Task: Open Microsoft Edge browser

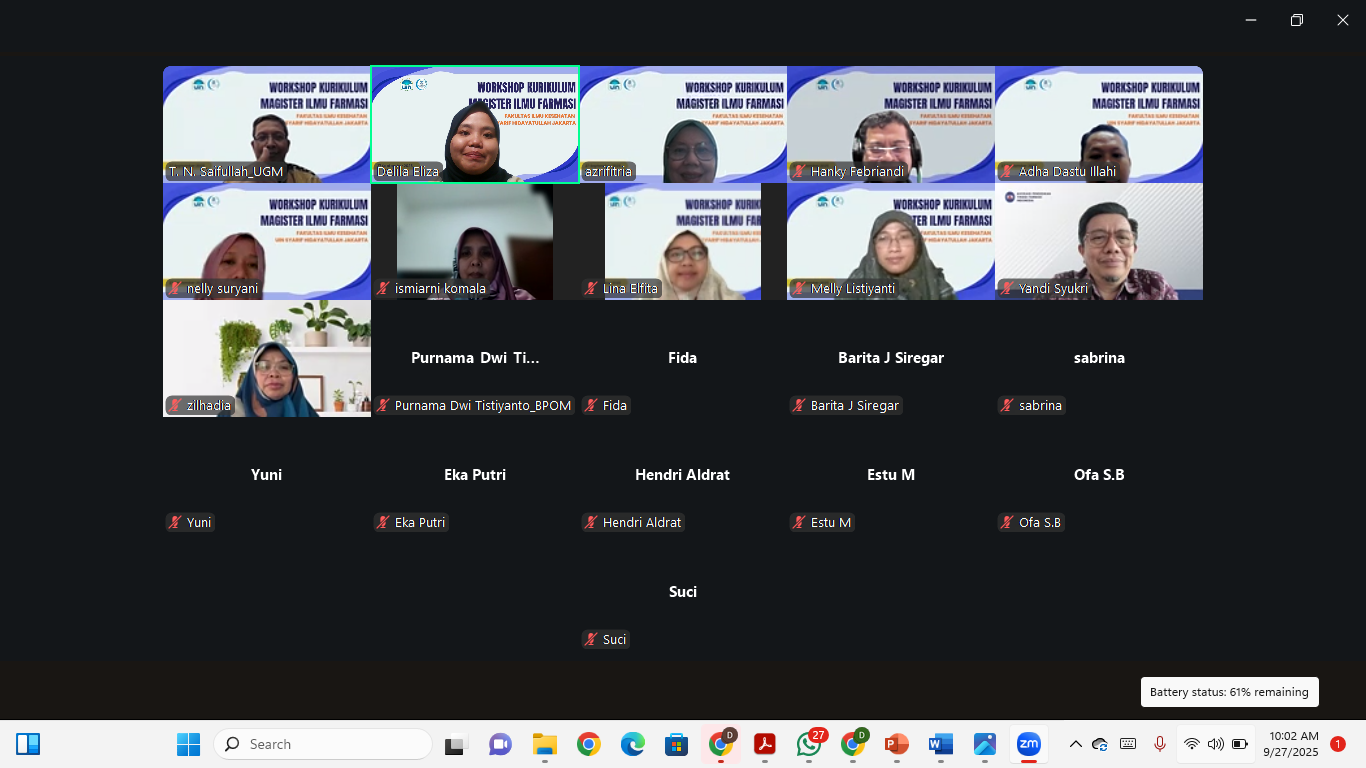Action: click(x=632, y=744)
